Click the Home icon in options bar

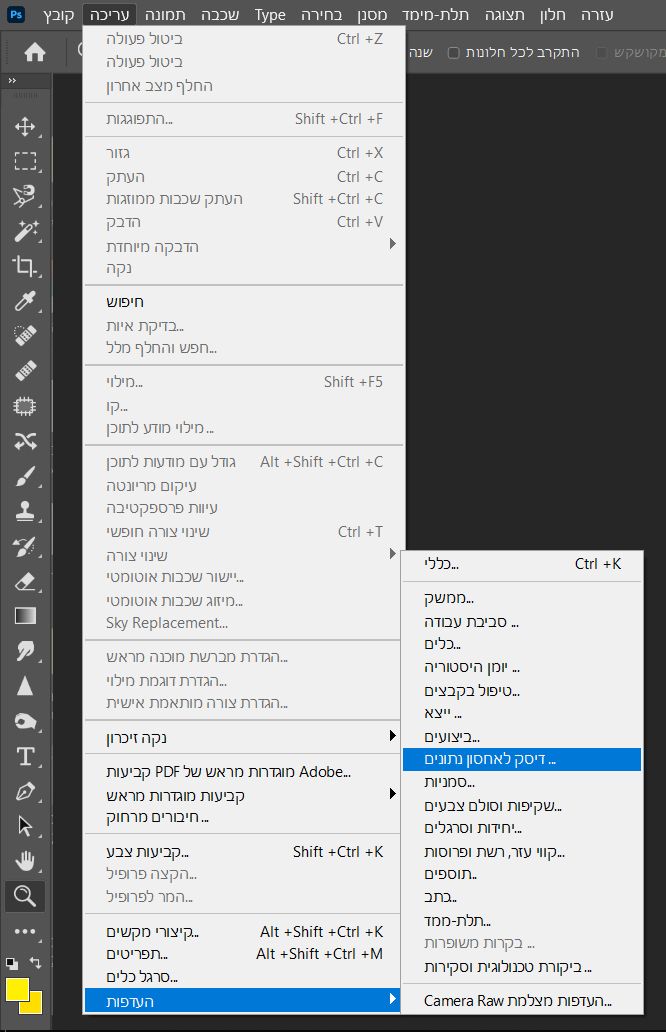[x=35, y=53]
